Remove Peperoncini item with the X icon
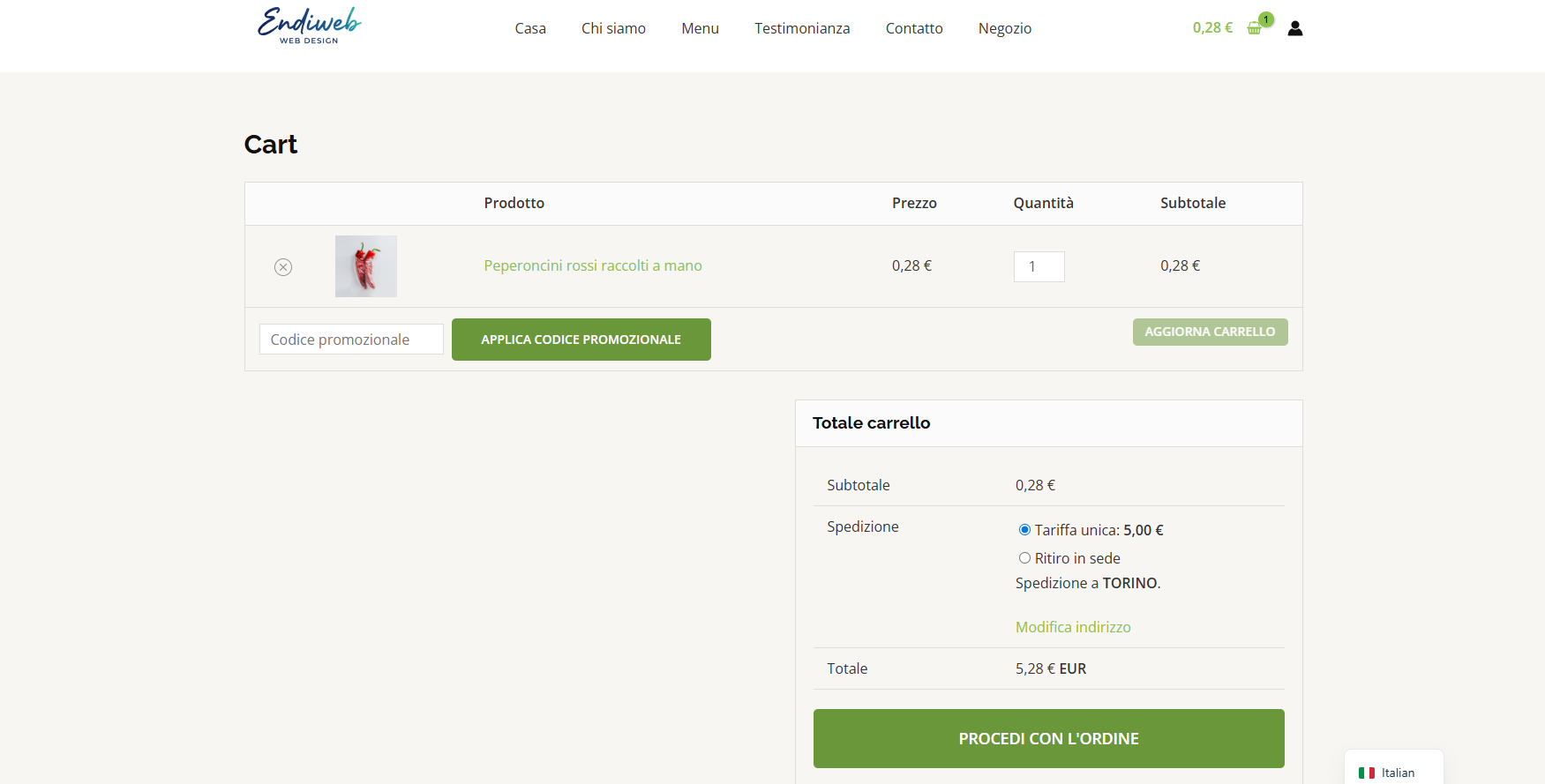Screen dimensions: 1545x784 [x=283, y=267]
